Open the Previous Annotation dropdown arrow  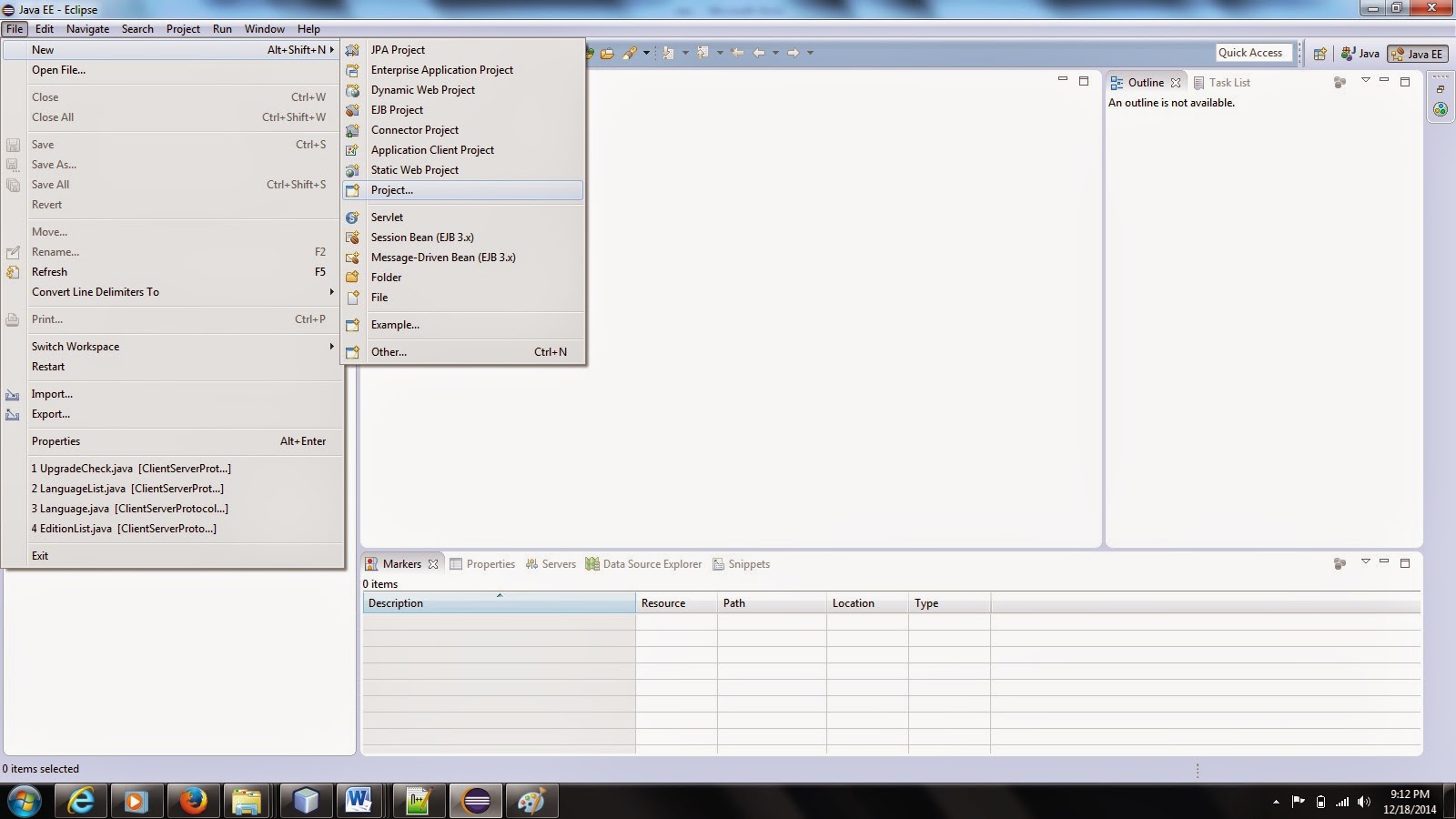click(x=720, y=53)
